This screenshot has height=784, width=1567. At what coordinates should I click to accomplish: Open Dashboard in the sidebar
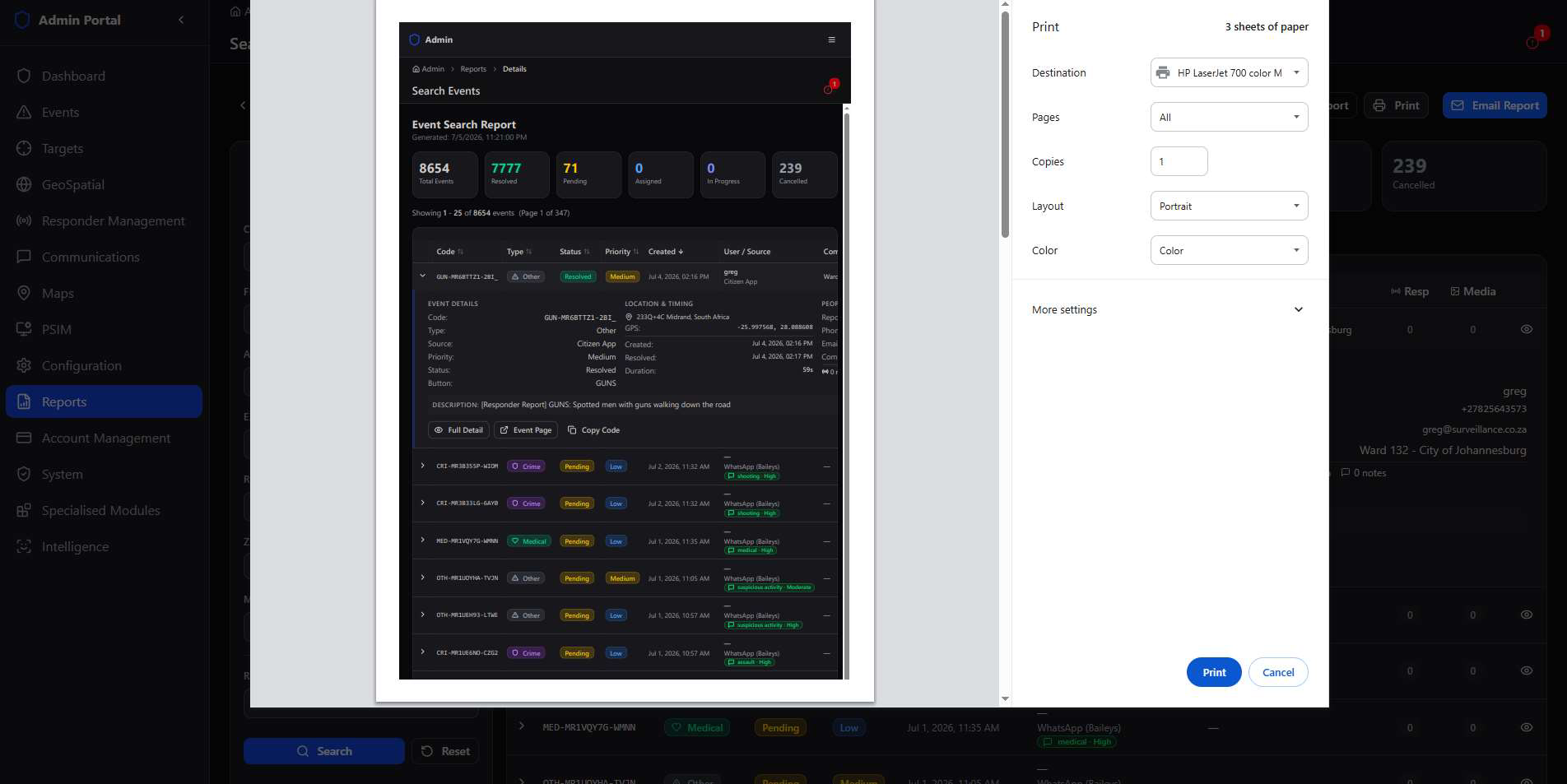104,76
